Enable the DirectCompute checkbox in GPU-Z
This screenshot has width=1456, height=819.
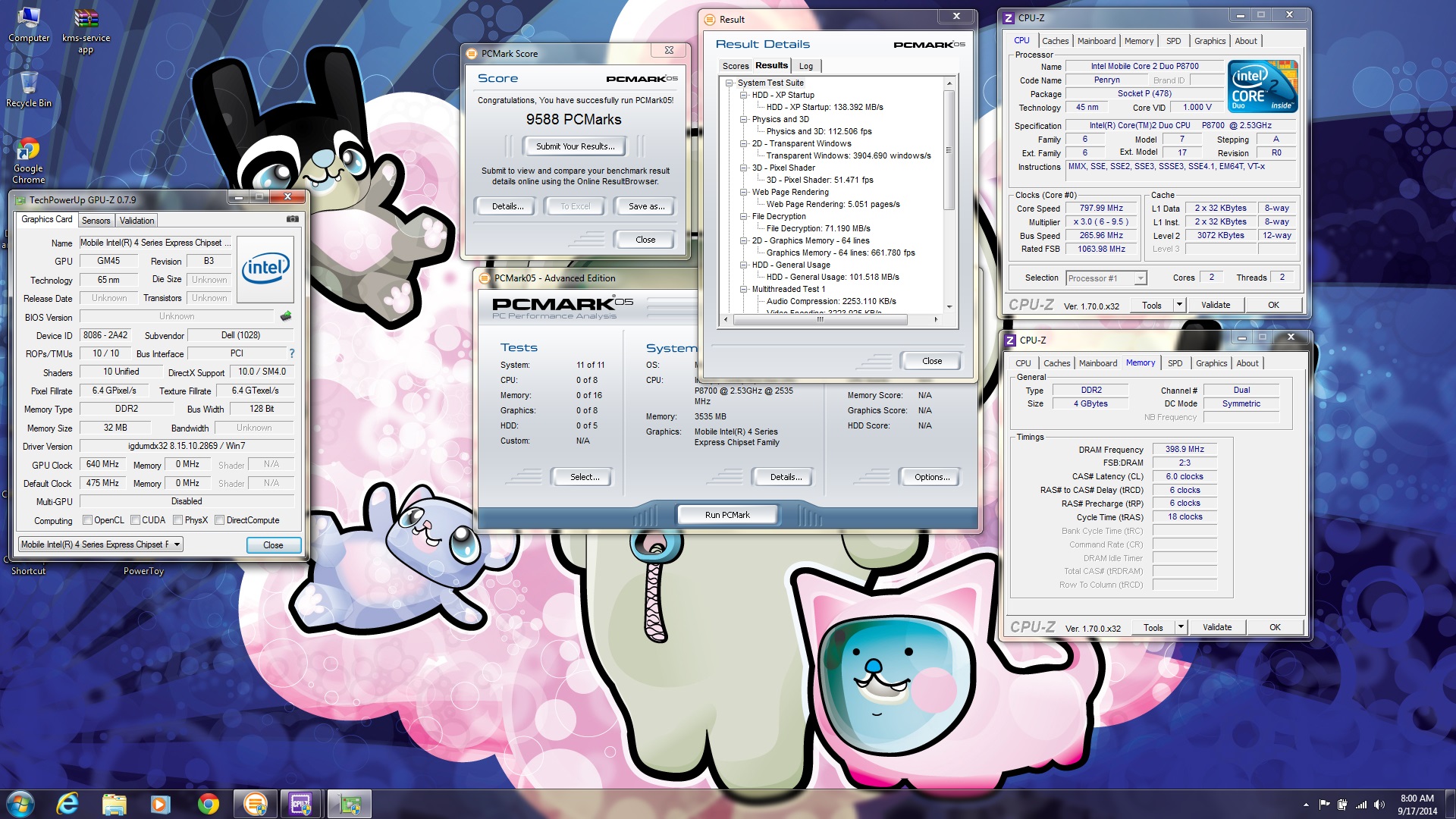[x=220, y=520]
